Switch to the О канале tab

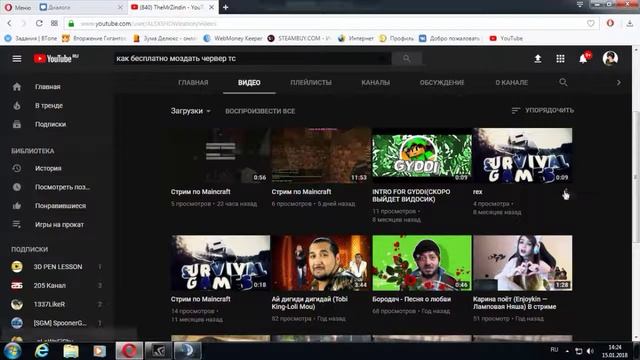click(x=511, y=82)
